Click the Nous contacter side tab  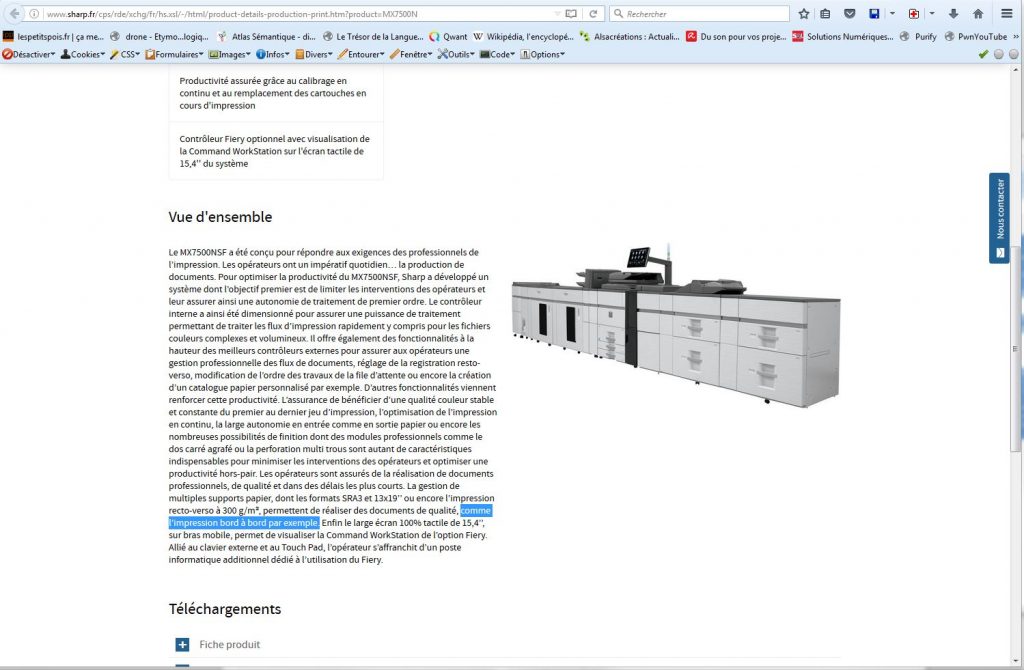point(999,218)
